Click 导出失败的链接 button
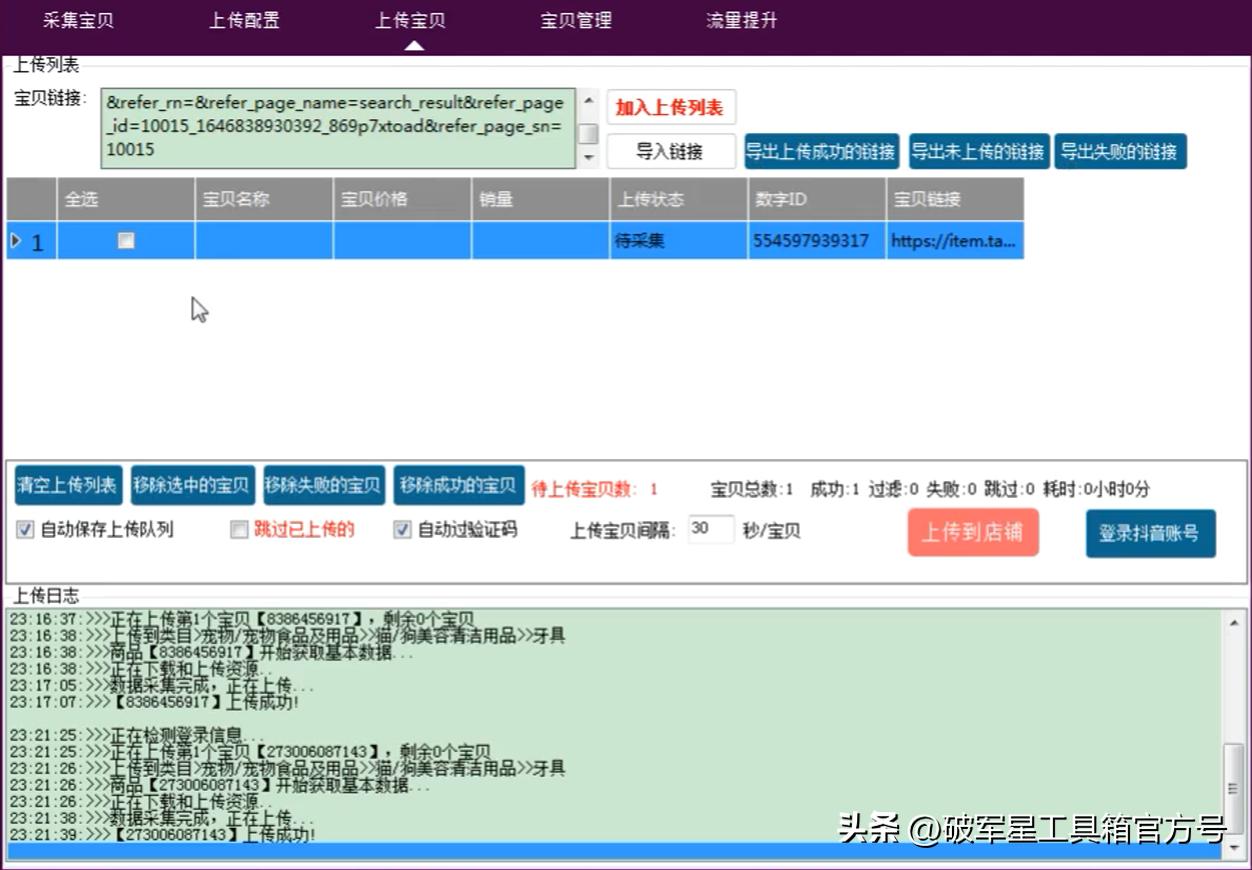 [1120, 152]
